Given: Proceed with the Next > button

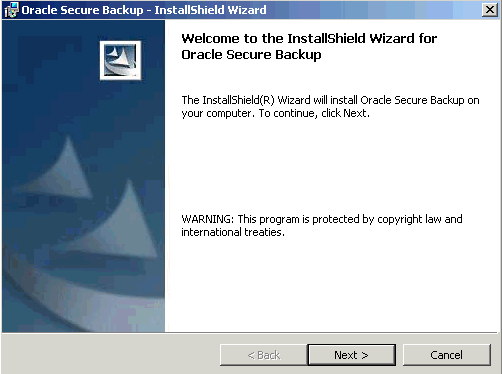Looking at the screenshot, I should pyautogui.click(x=352, y=355).
